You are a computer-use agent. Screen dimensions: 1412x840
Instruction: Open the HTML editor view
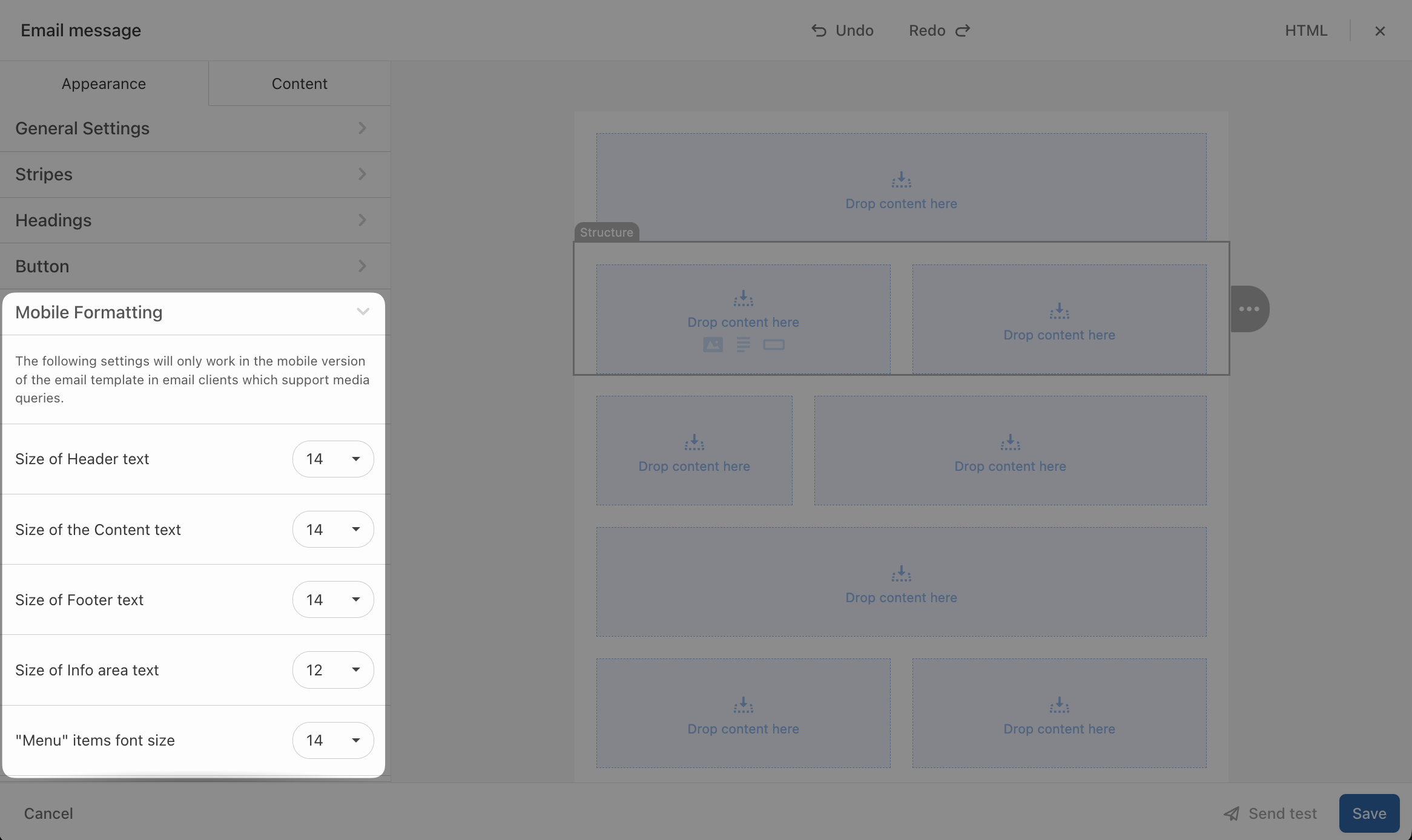(1306, 31)
